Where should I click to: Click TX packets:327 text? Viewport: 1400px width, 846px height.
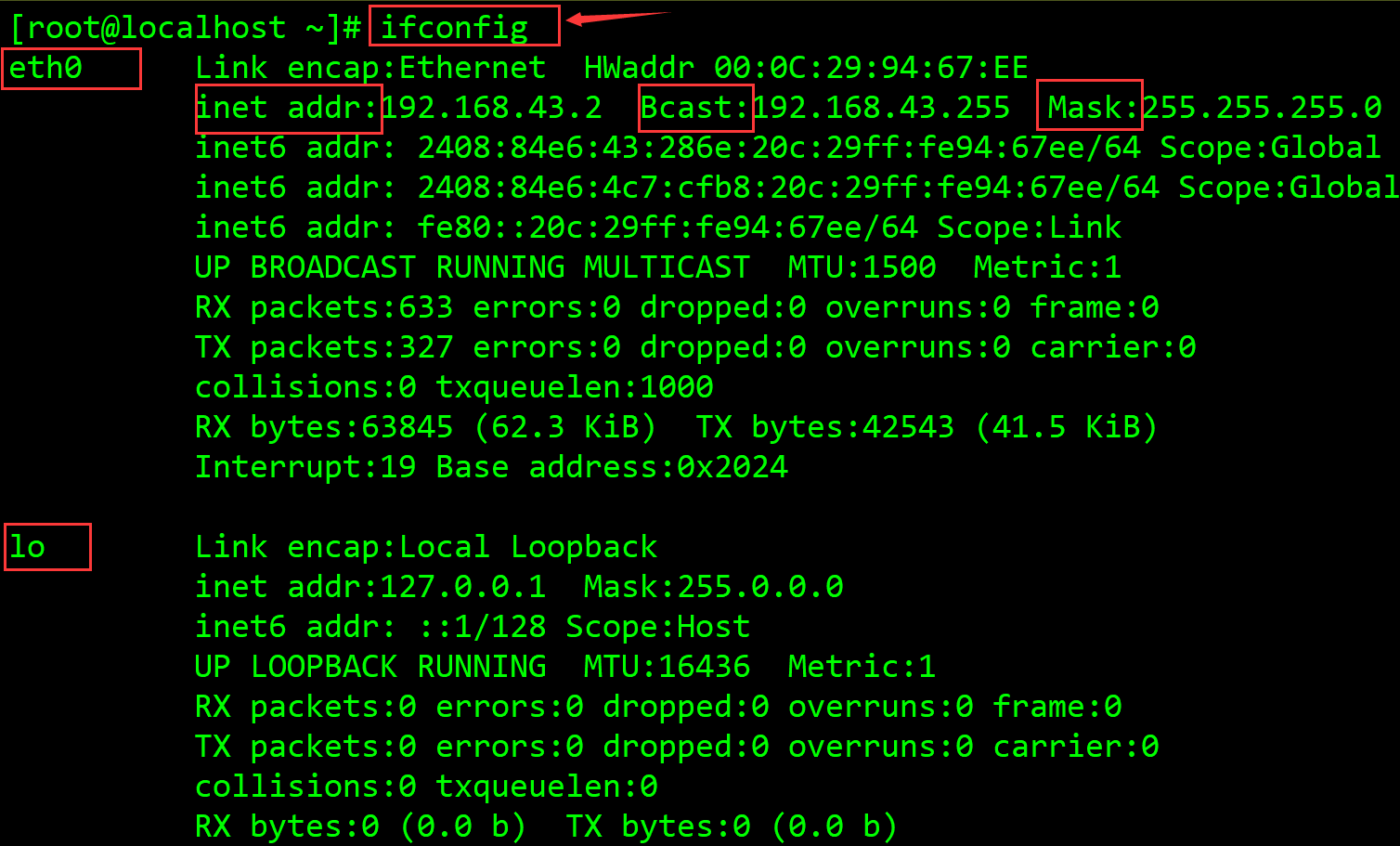324,347
